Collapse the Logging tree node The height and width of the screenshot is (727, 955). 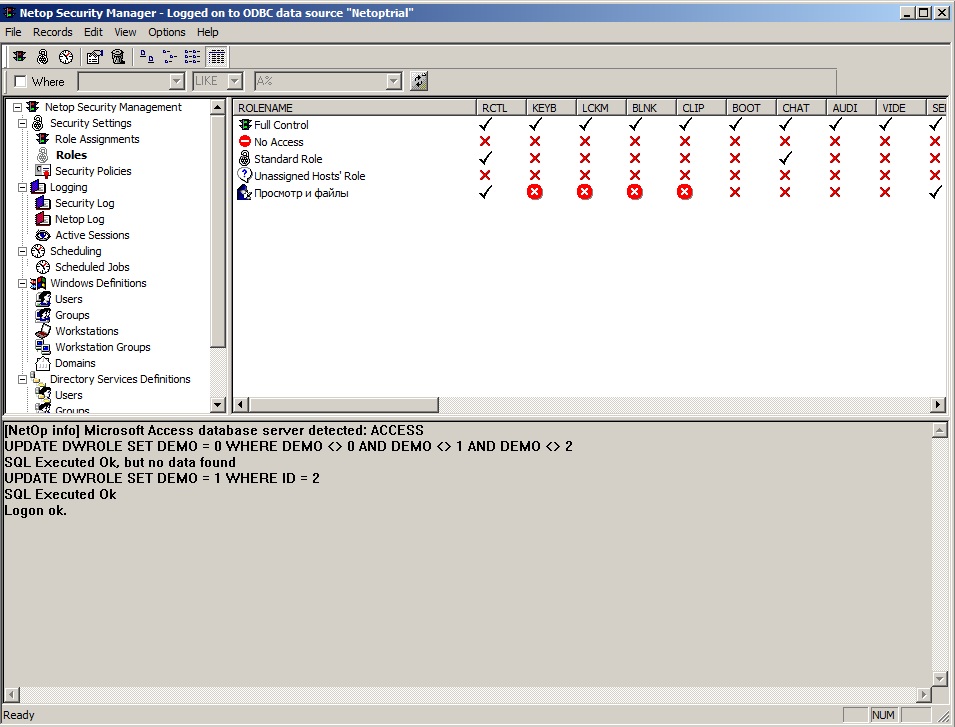click(23, 187)
